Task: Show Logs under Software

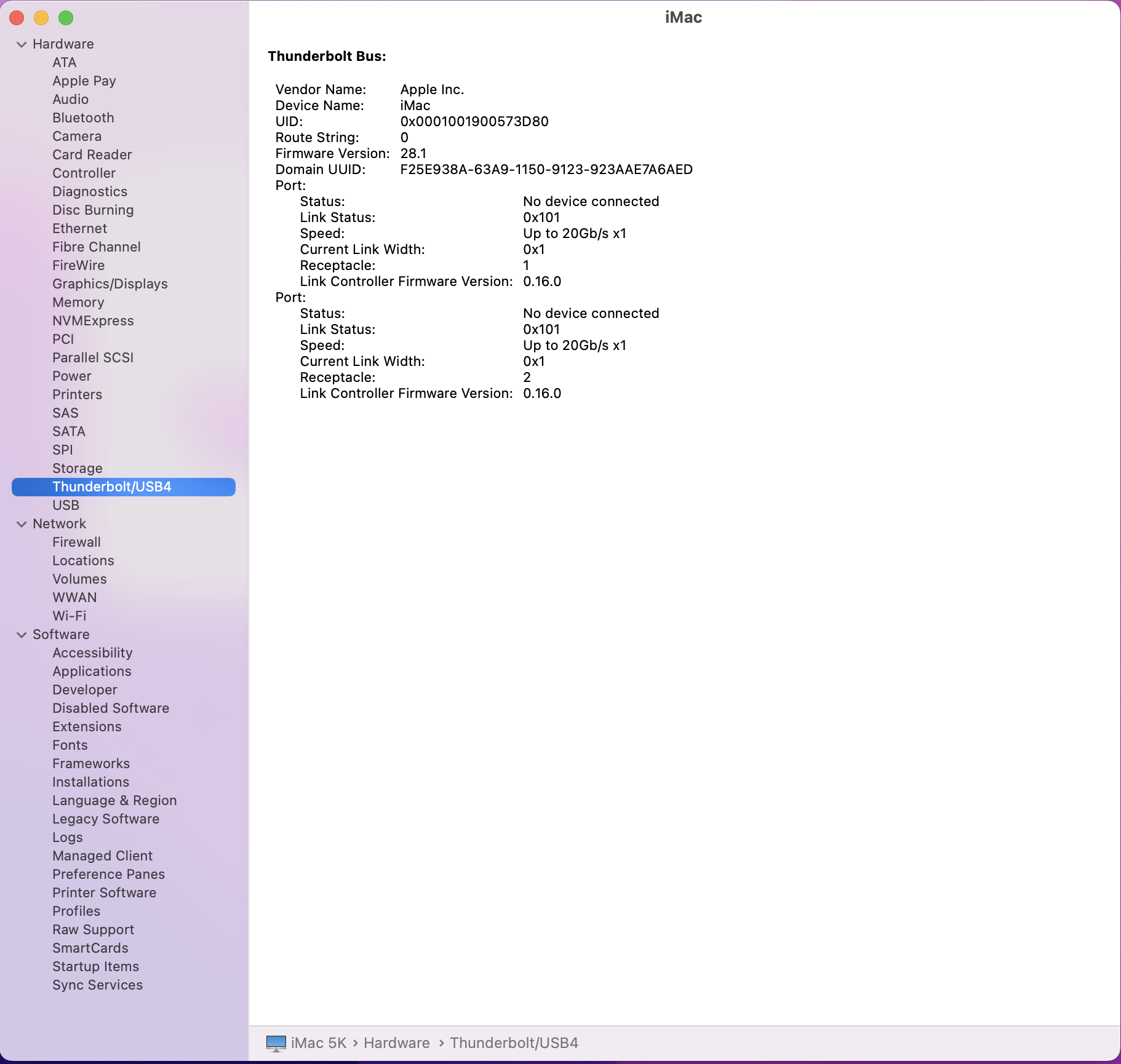Action: (68, 838)
